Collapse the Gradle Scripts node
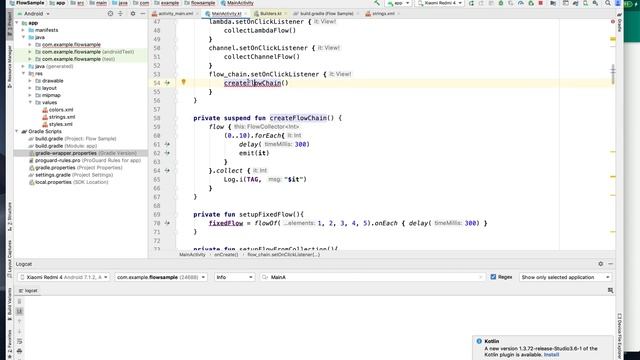 (17, 131)
